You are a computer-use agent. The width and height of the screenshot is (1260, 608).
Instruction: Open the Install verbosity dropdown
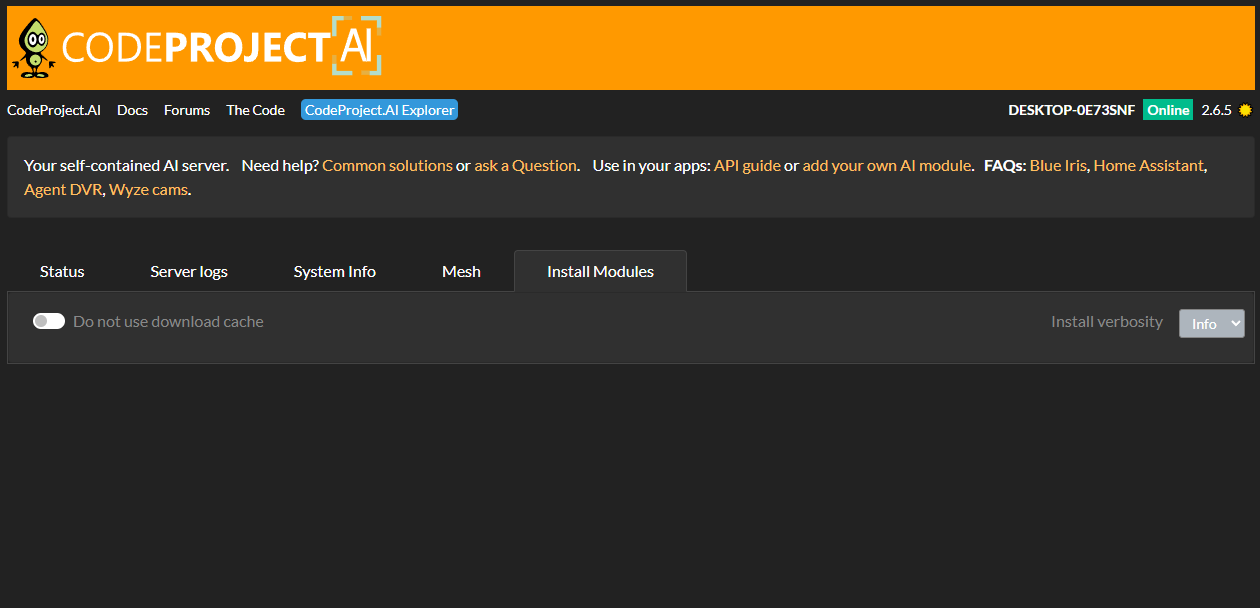[1212, 323]
